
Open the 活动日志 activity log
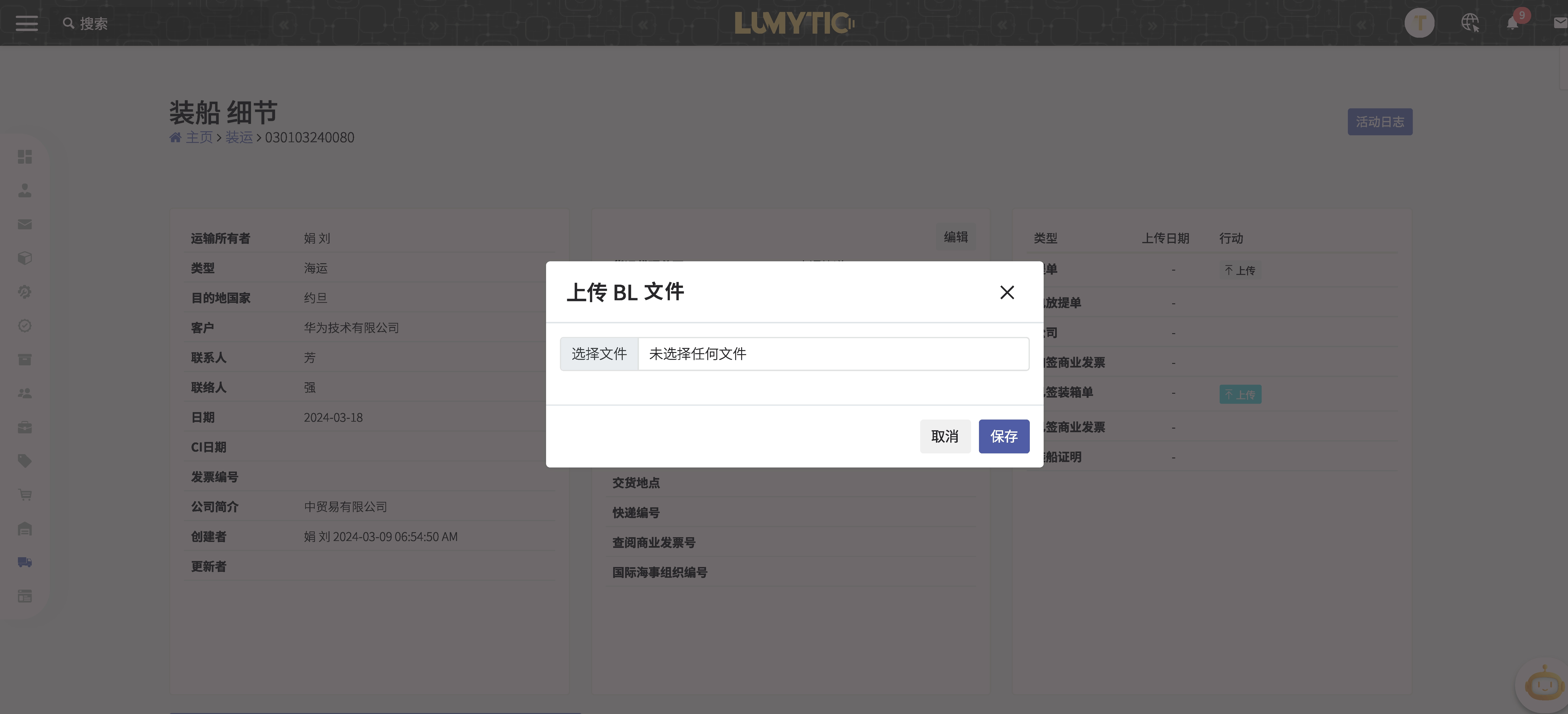(1380, 122)
